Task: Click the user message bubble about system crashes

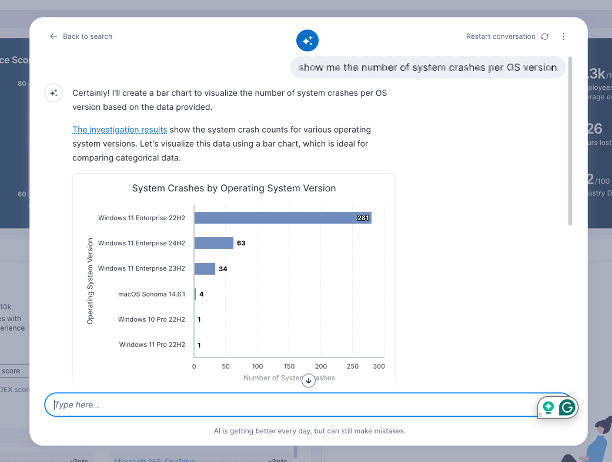Action: coord(428,66)
